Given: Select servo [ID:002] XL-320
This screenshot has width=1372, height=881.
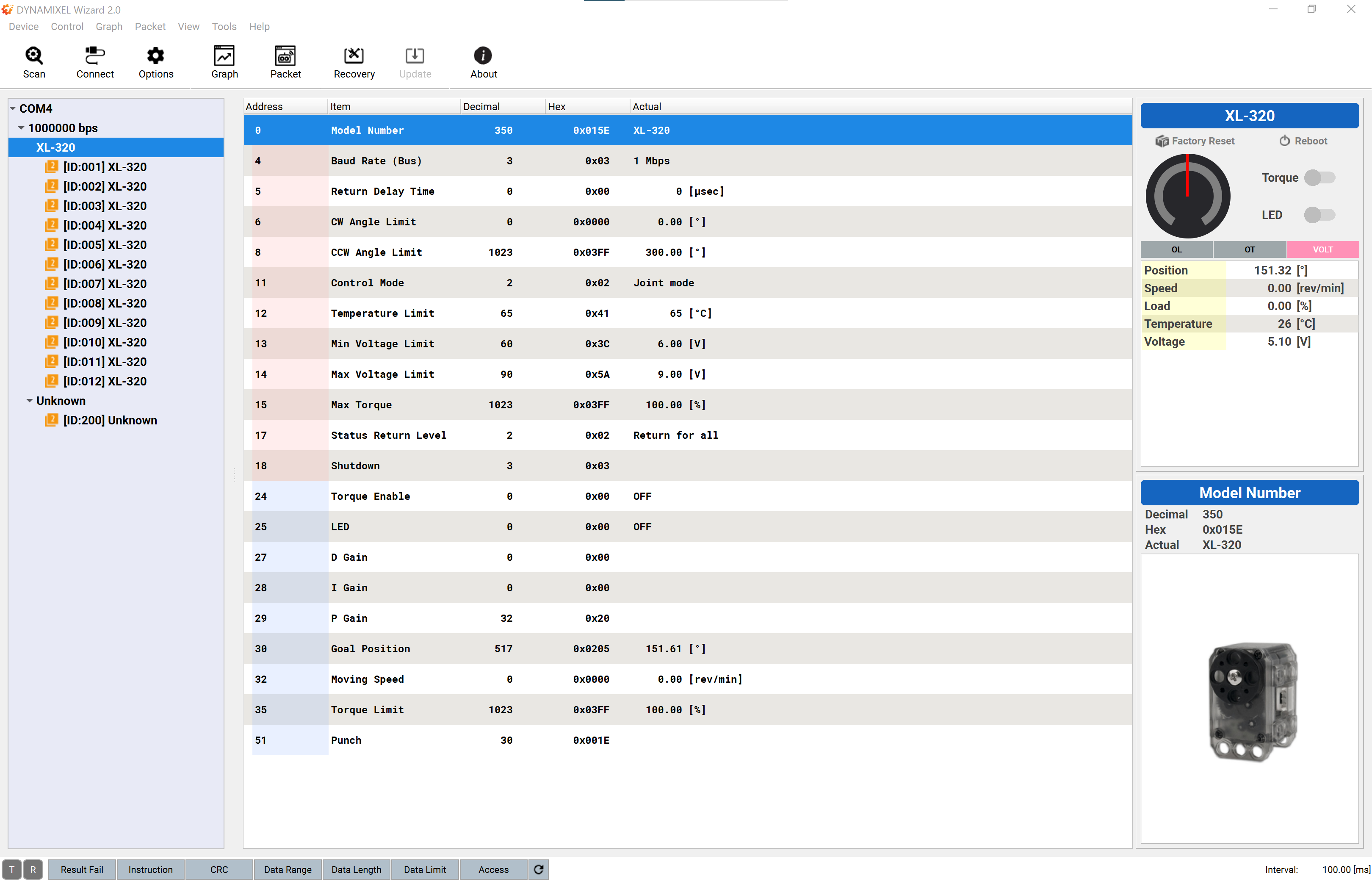Looking at the screenshot, I should pyautogui.click(x=105, y=186).
